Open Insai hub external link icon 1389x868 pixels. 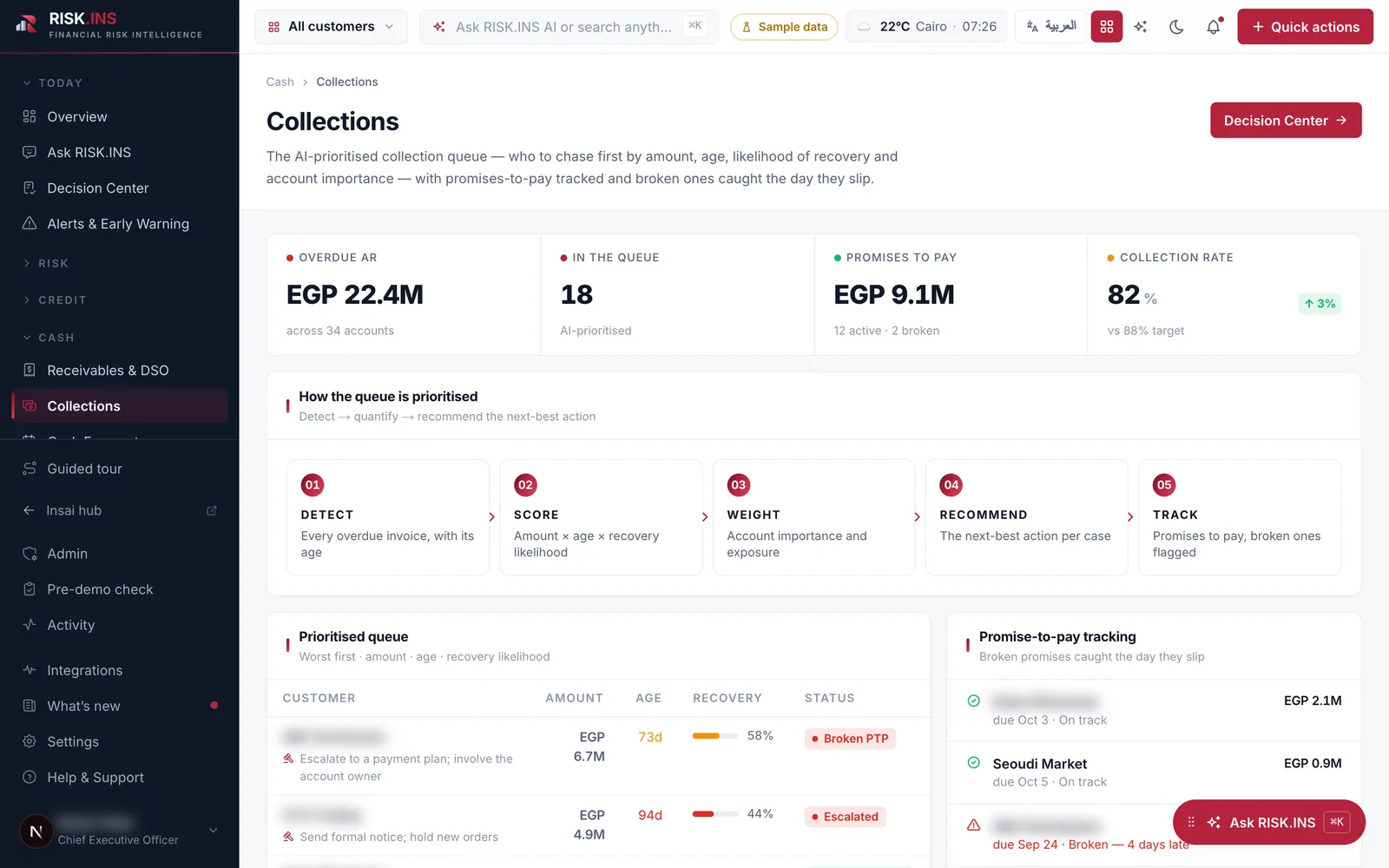pyautogui.click(x=211, y=510)
